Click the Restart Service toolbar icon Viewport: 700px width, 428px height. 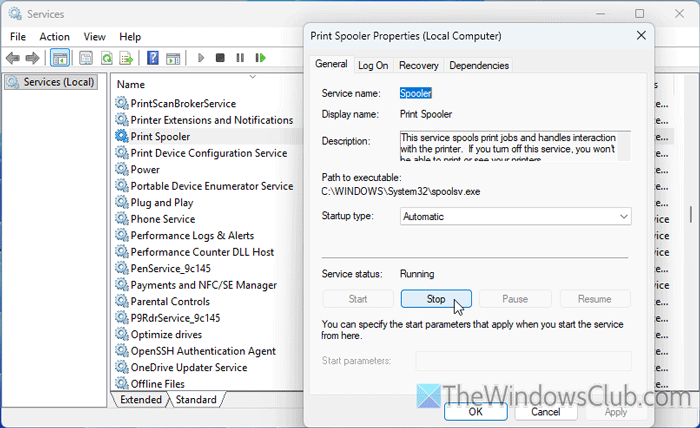260,58
